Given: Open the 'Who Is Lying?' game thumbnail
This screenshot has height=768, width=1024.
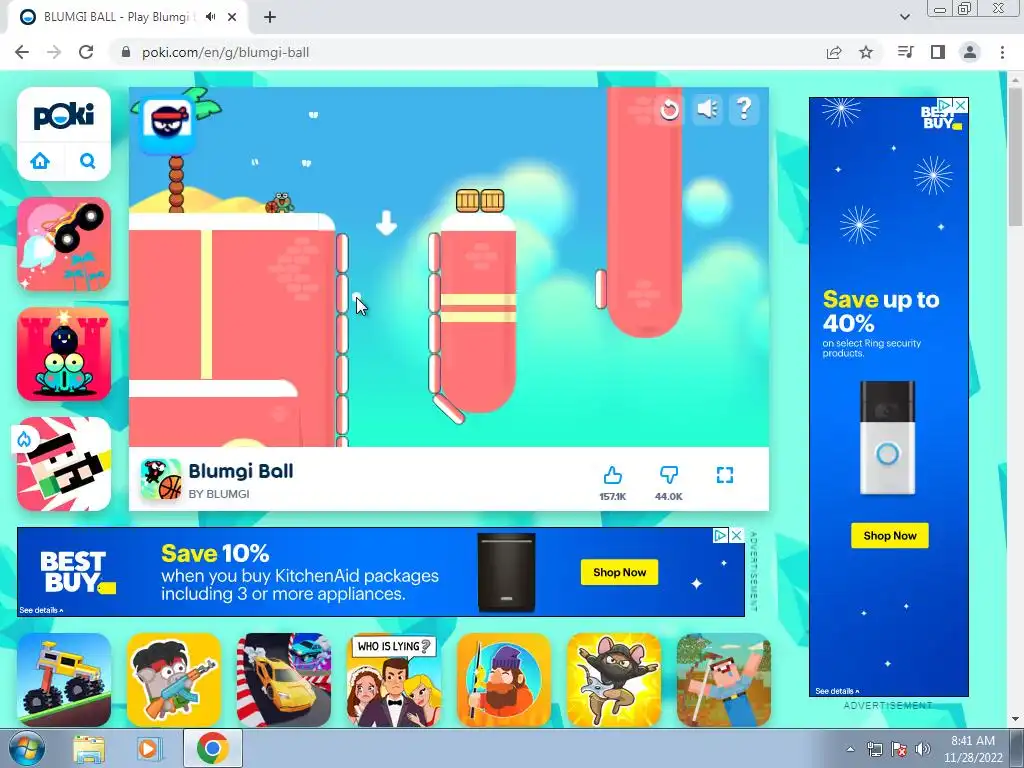Looking at the screenshot, I should [394, 679].
